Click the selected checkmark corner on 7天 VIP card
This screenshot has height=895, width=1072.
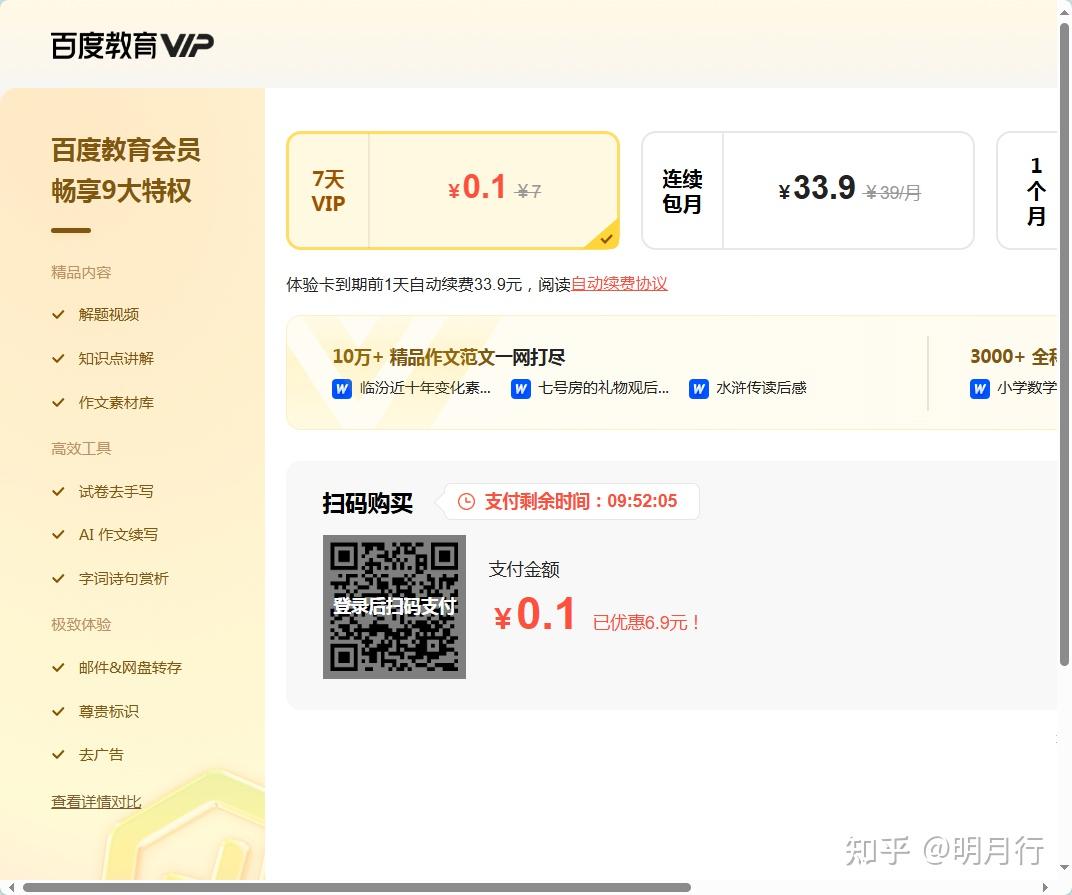coord(606,239)
